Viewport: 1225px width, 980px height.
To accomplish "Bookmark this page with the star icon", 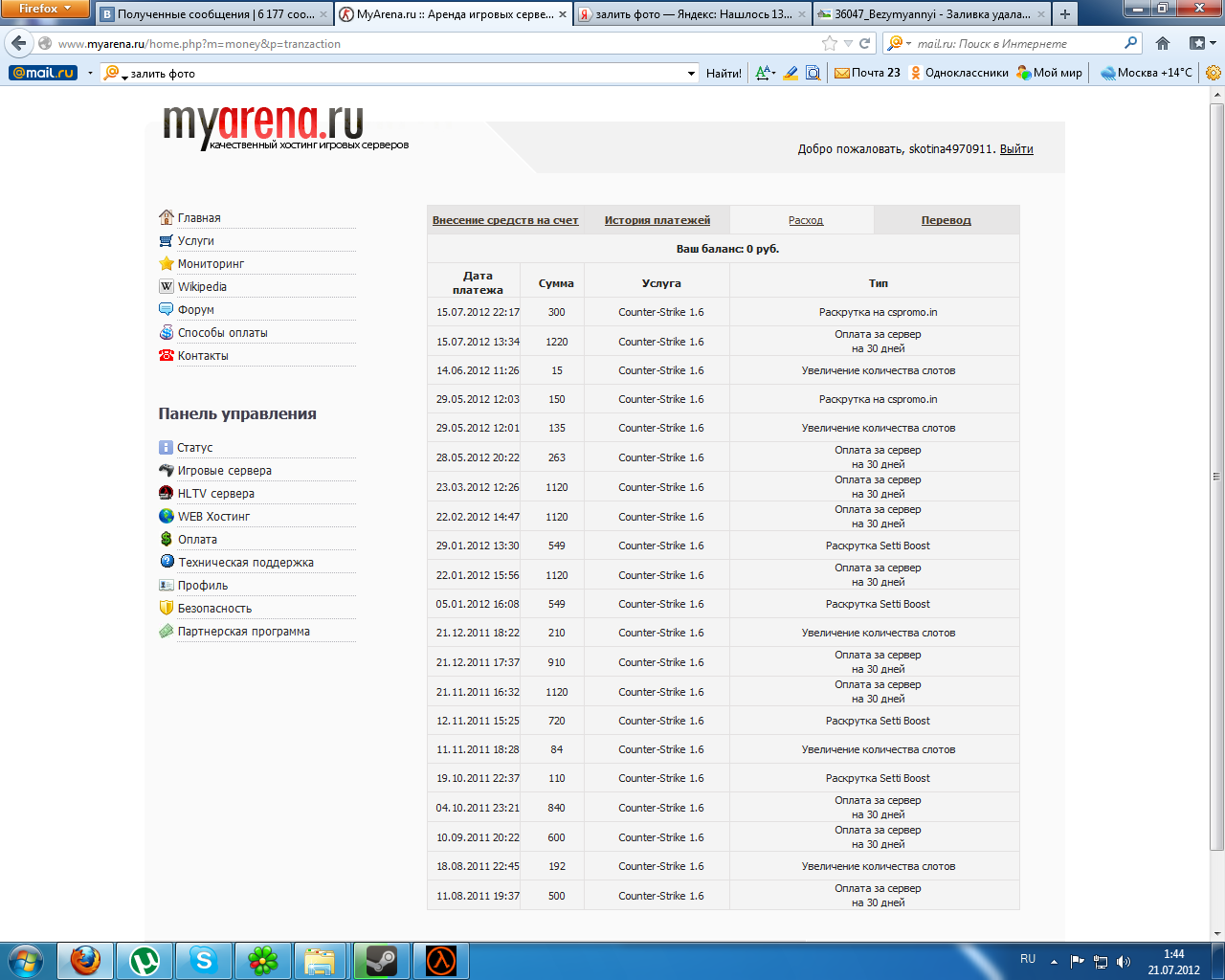I will (x=830, y=43).
